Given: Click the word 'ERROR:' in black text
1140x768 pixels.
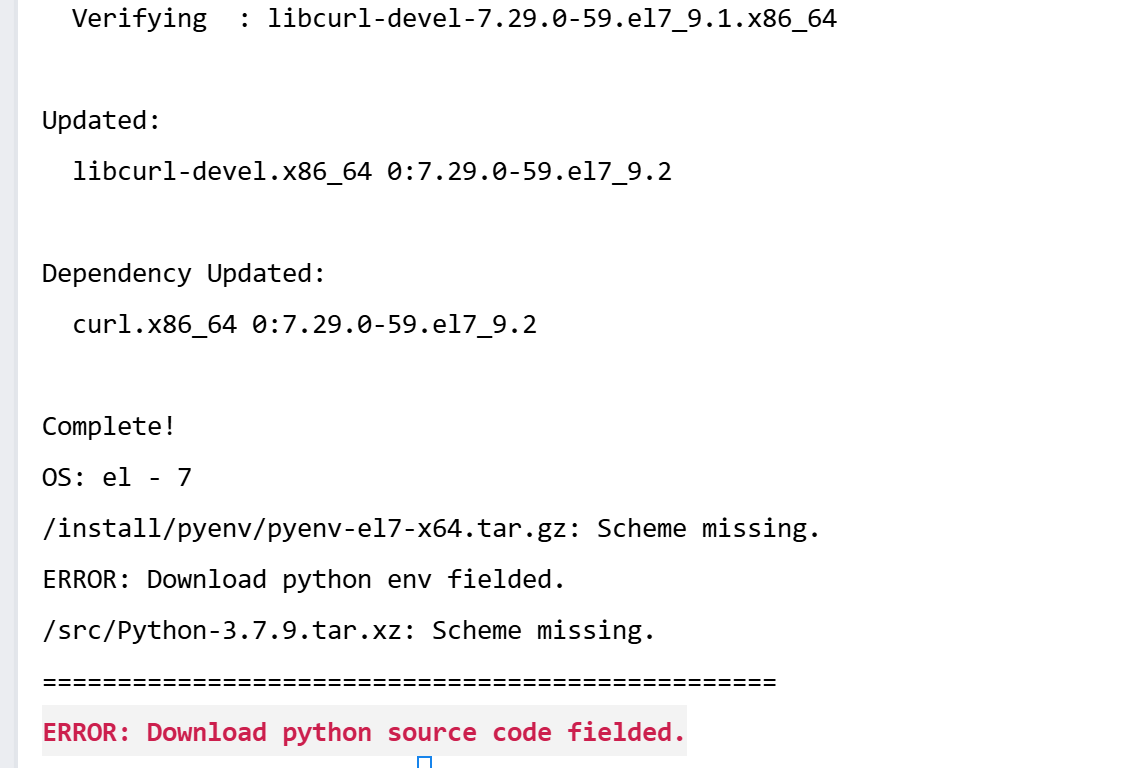Looking at the screenshot, I should (x=86, y=579).
